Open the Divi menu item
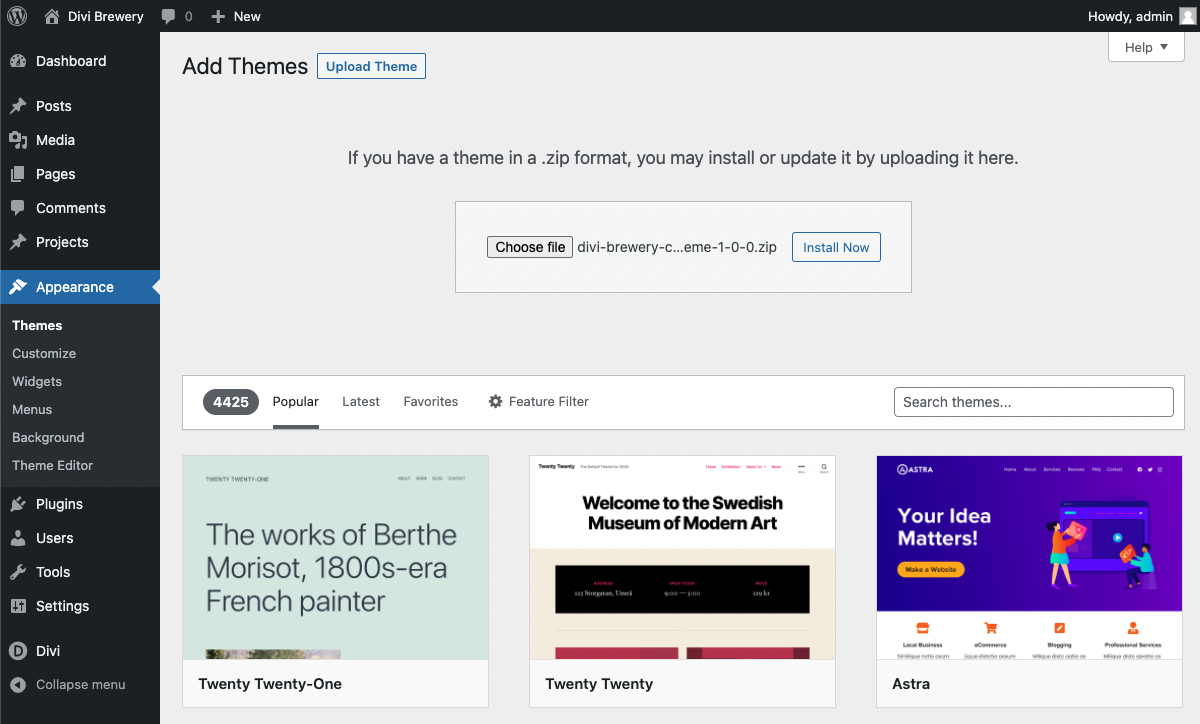 point(80,651)
